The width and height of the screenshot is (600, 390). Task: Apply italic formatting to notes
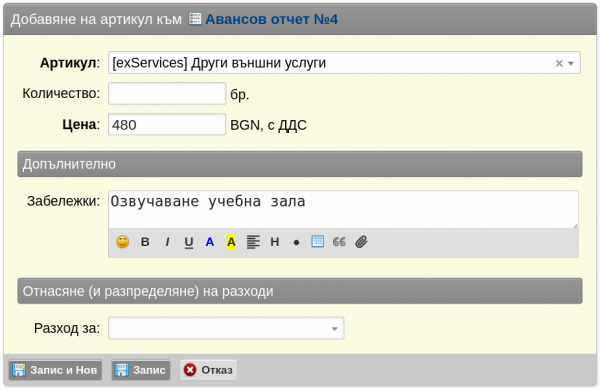[x=167, y=242]
